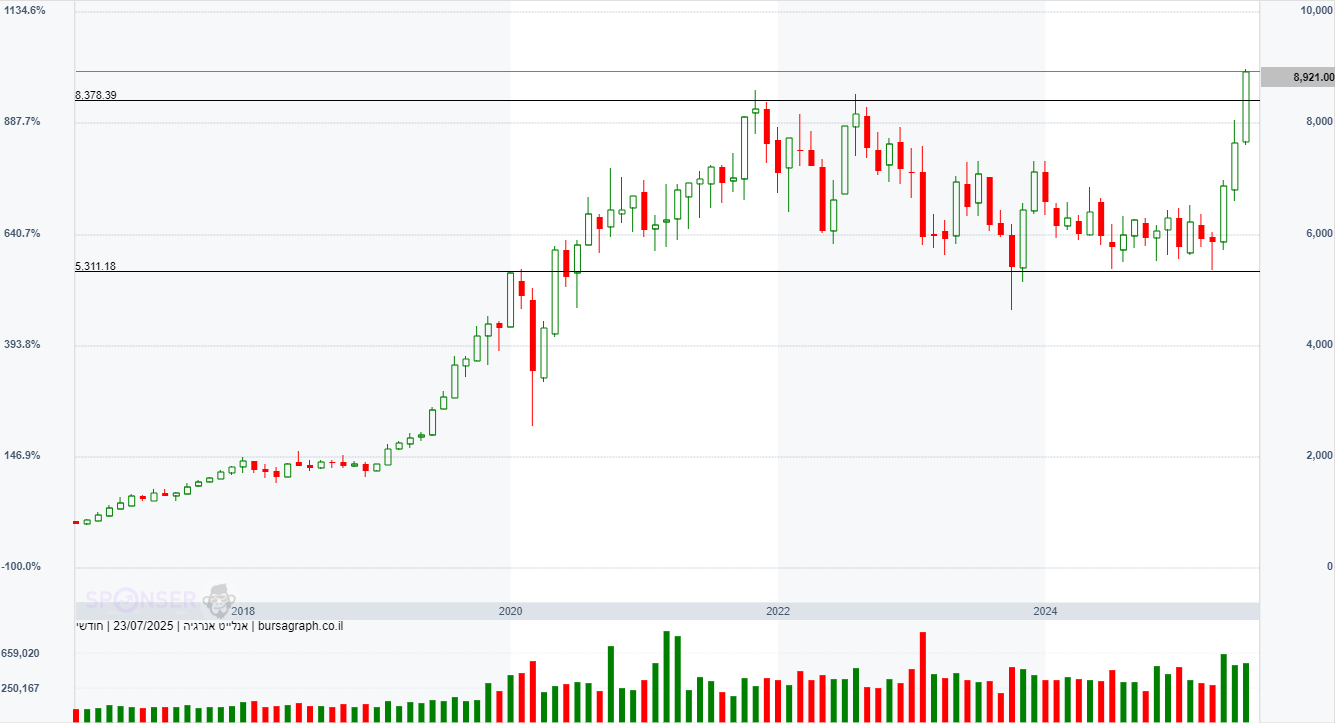
Task: Select the rightmost green candlestick
Action: click(x=1246, y=106)
